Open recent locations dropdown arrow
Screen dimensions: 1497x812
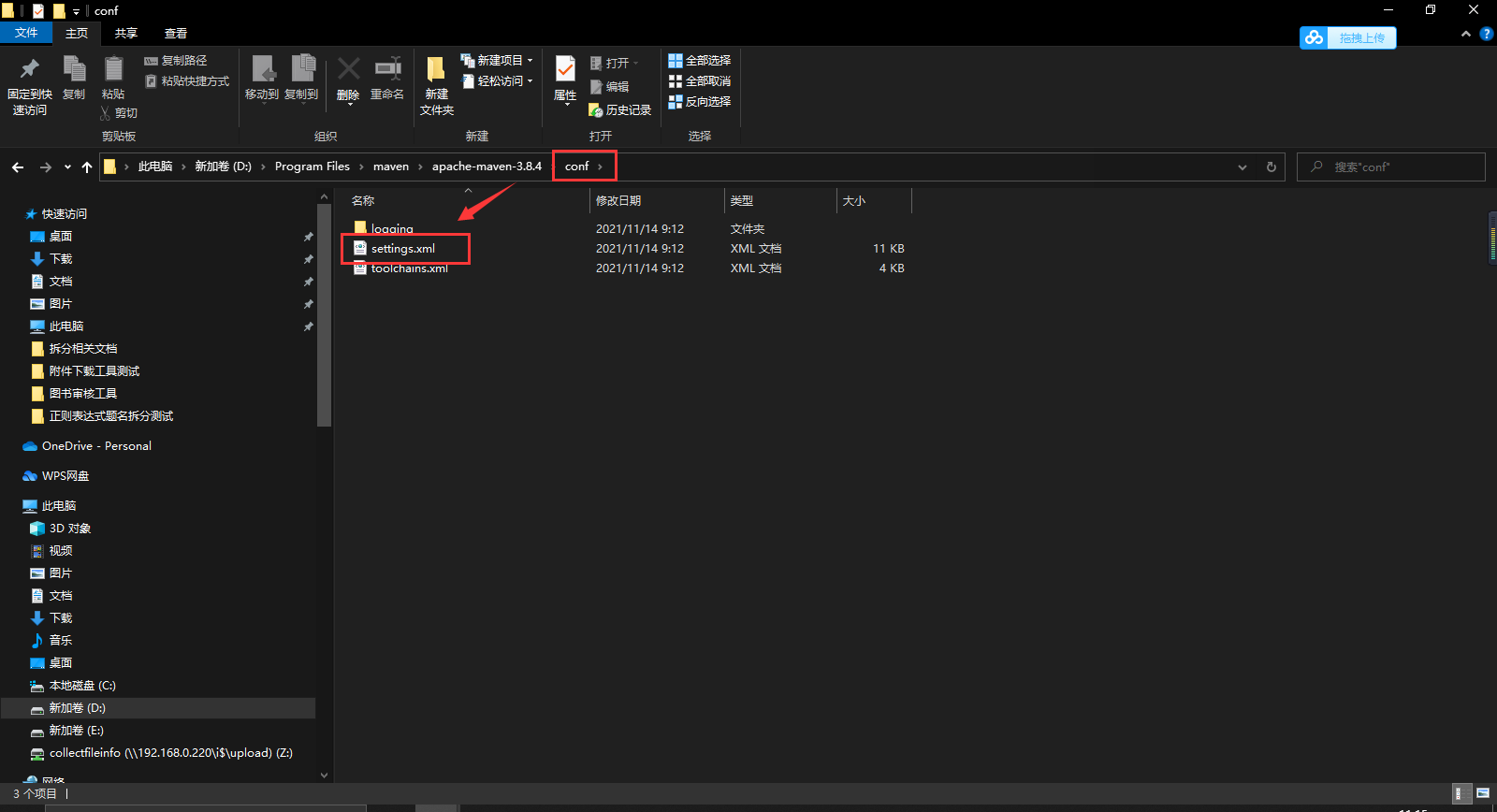pos(67,167)
